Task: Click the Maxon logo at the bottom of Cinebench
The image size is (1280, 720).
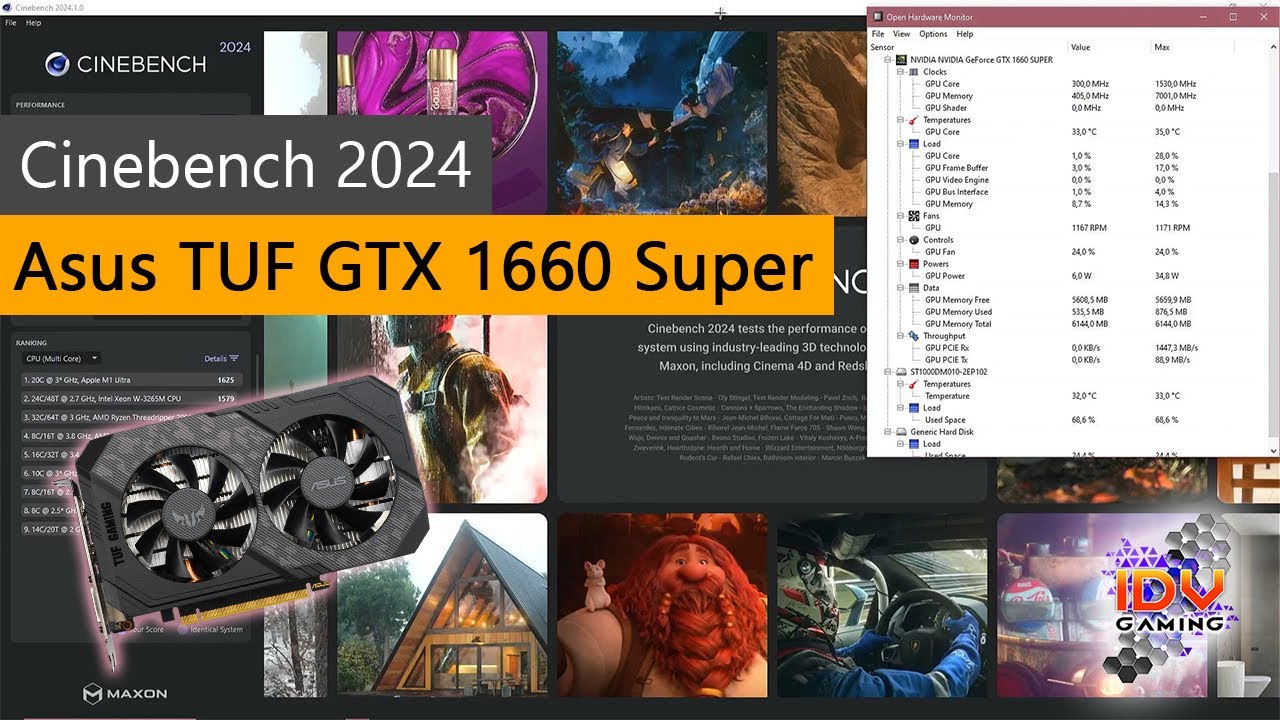Action: click(125, 693)
